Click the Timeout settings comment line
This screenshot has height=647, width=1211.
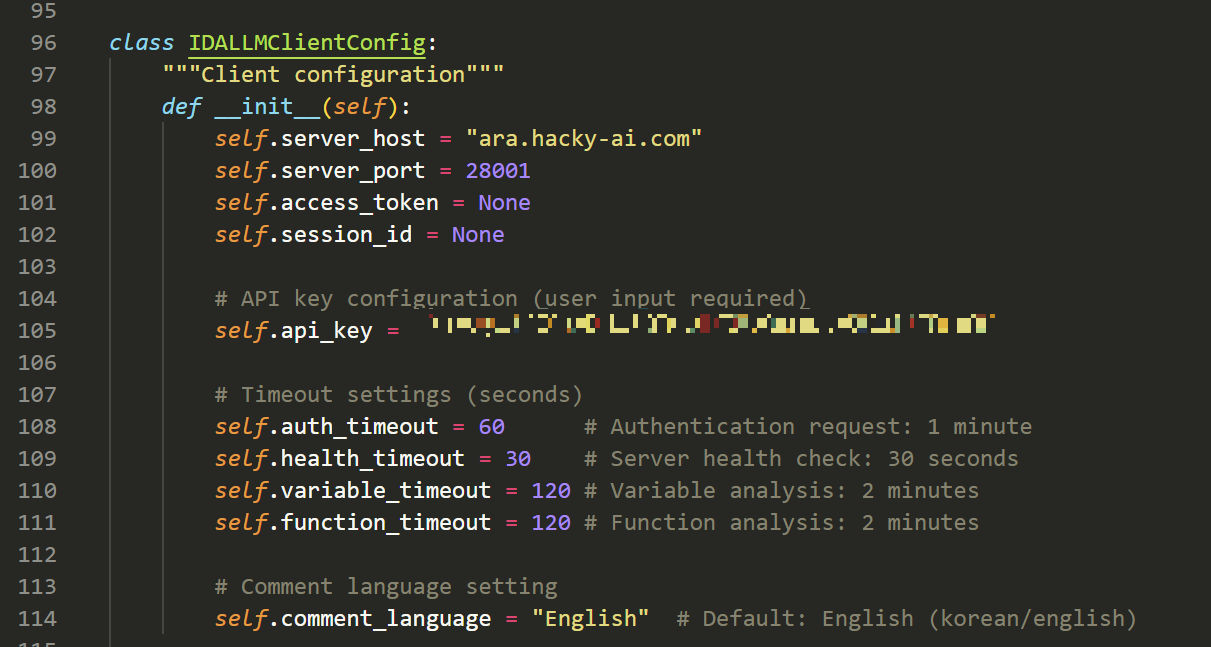[398, 395]
